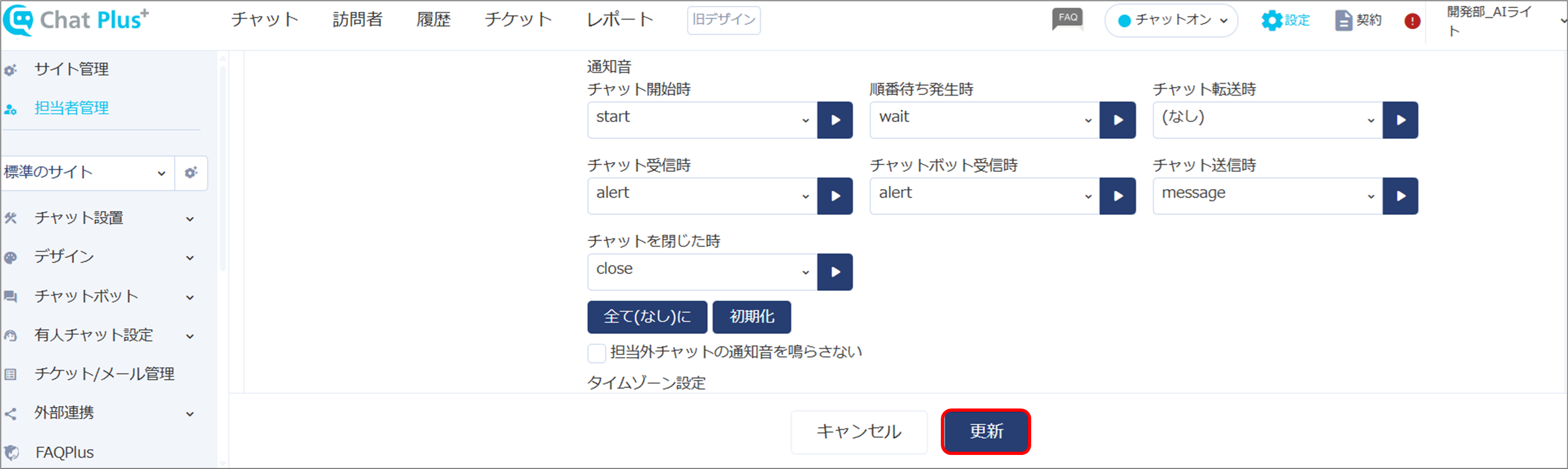Go to the 訪問者 tab
The image size is (1568, 469).
pos(357,19)
